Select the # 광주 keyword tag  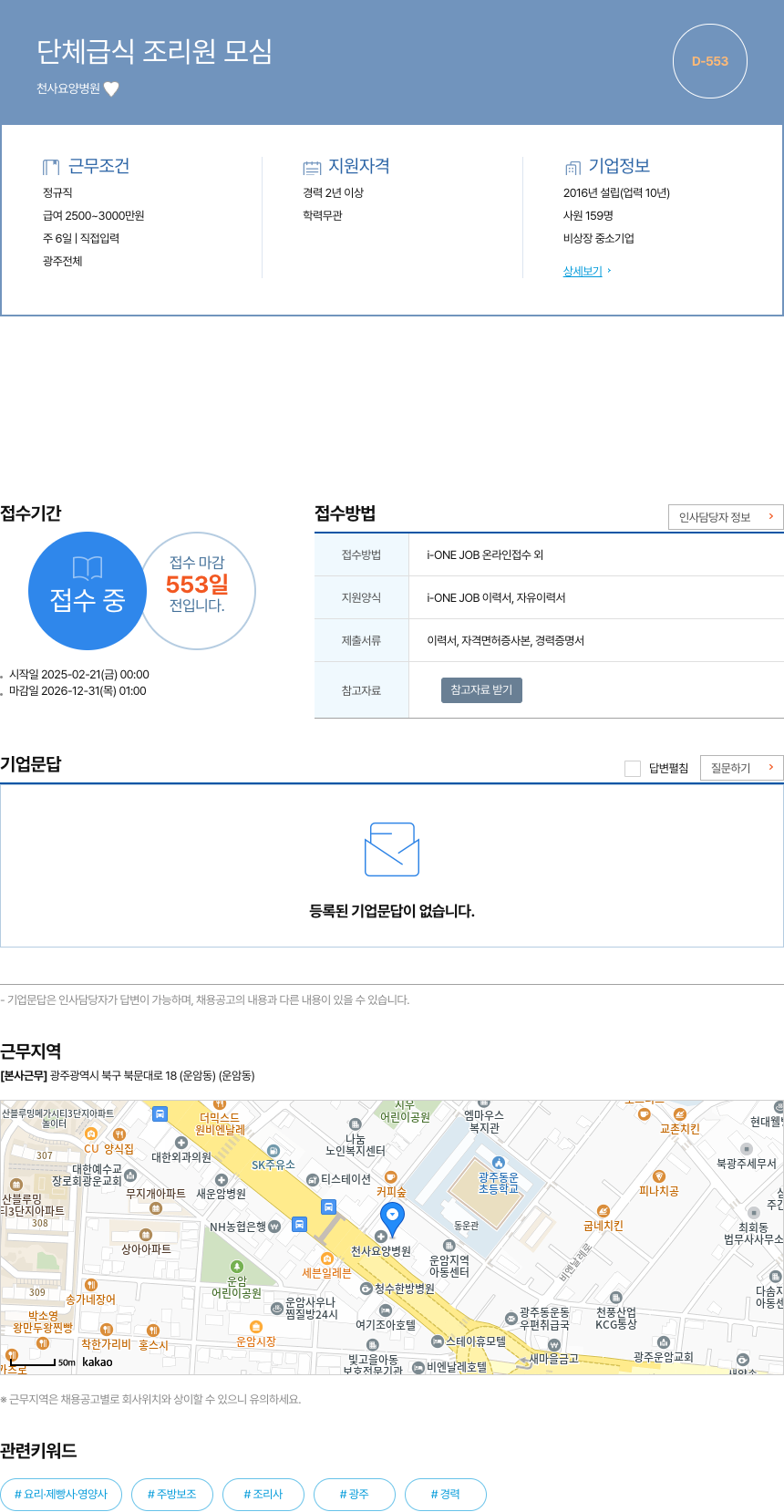[355, 1495]
